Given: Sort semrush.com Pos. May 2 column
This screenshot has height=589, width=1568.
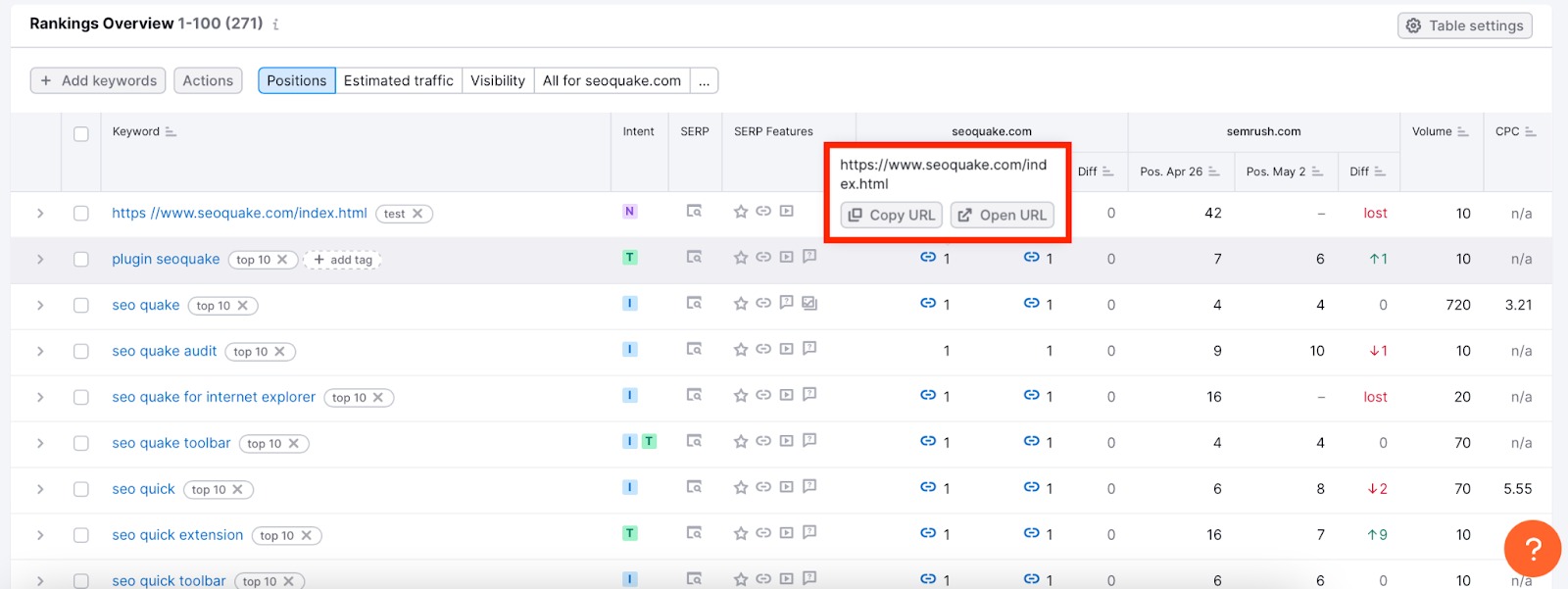Looking at the screenshot, I should point(1317,172).
